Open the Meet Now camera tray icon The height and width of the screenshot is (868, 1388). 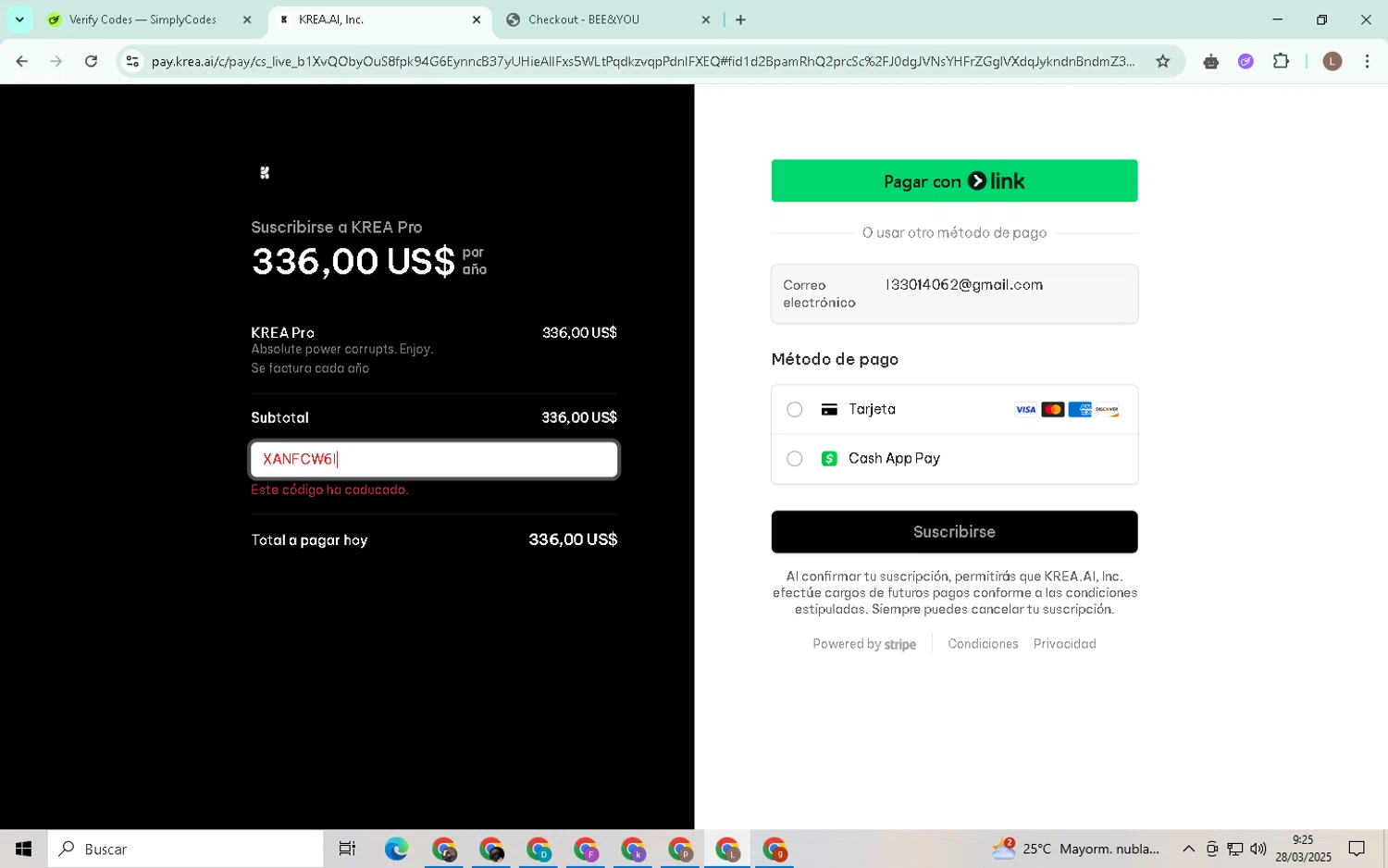1212,849
